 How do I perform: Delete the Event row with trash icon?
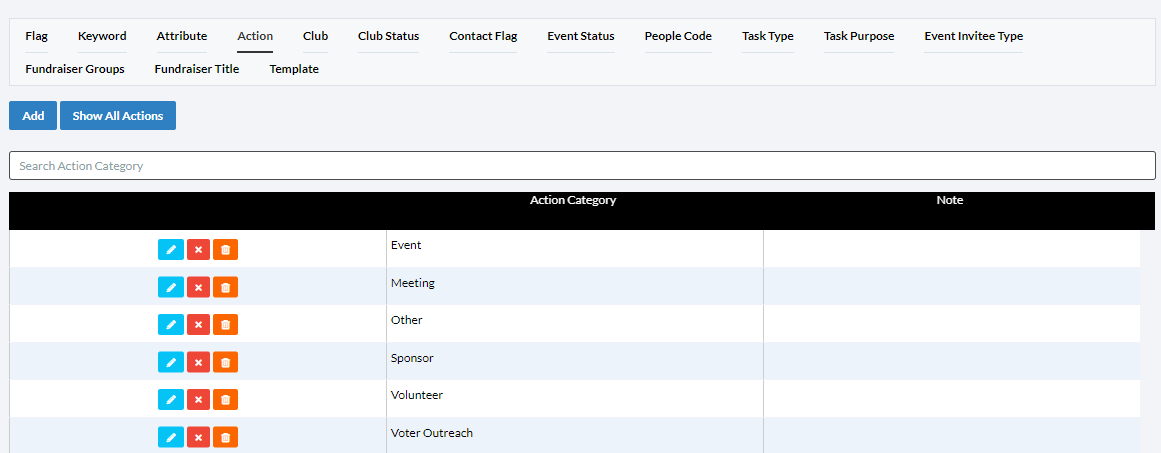coord(225,249)
